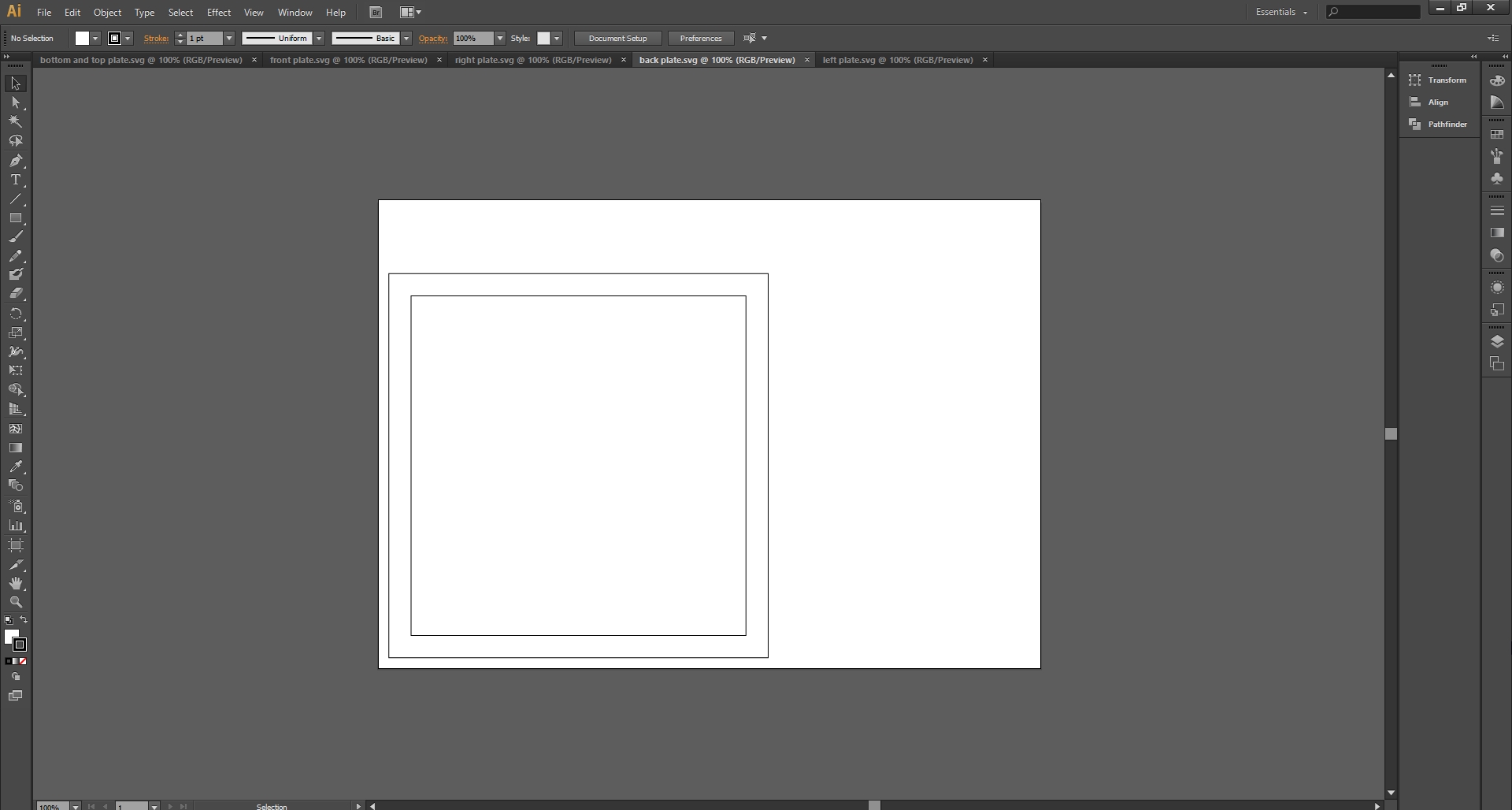Image resolution: width=1512 pixels, height=810 pixels.
Task: Select the Gradient tool
Action: pyautogui.click(x=16, y=448)
